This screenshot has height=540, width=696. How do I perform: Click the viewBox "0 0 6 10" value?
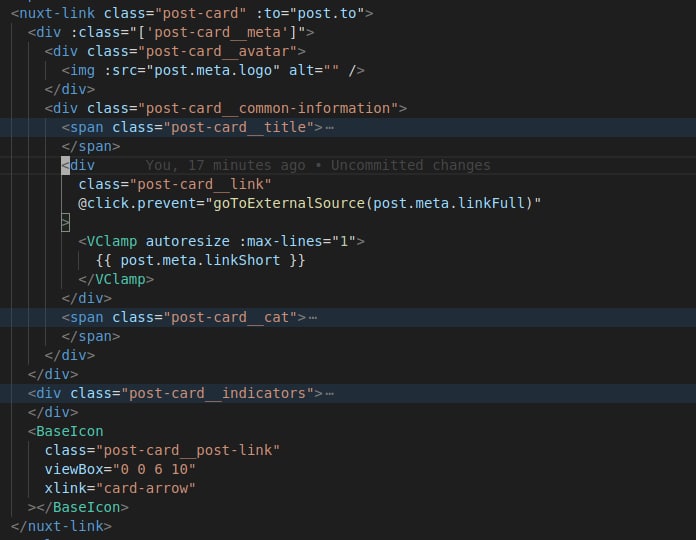tap(154, 469)
